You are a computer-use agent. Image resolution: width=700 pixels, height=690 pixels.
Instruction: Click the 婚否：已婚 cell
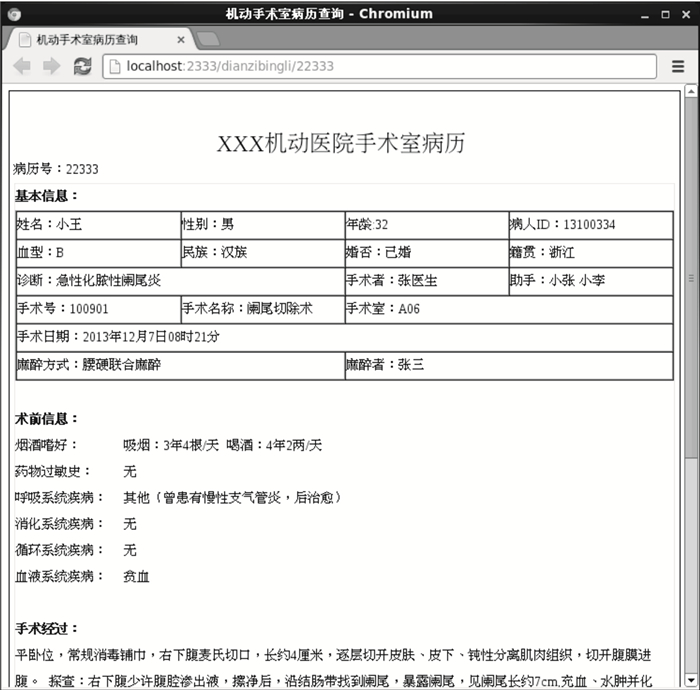tap(427, 253)
